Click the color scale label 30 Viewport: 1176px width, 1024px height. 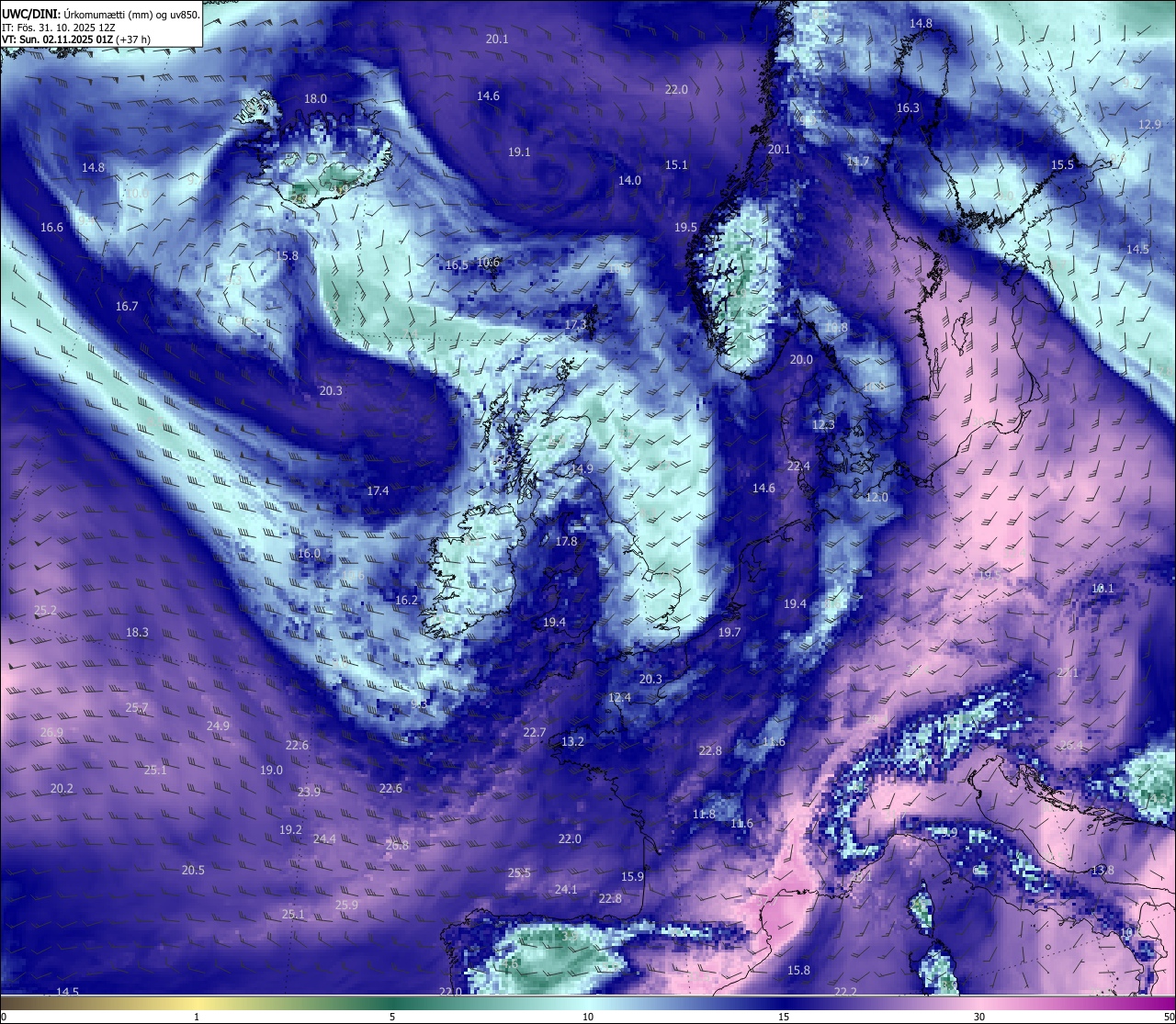coord(979,1017)
